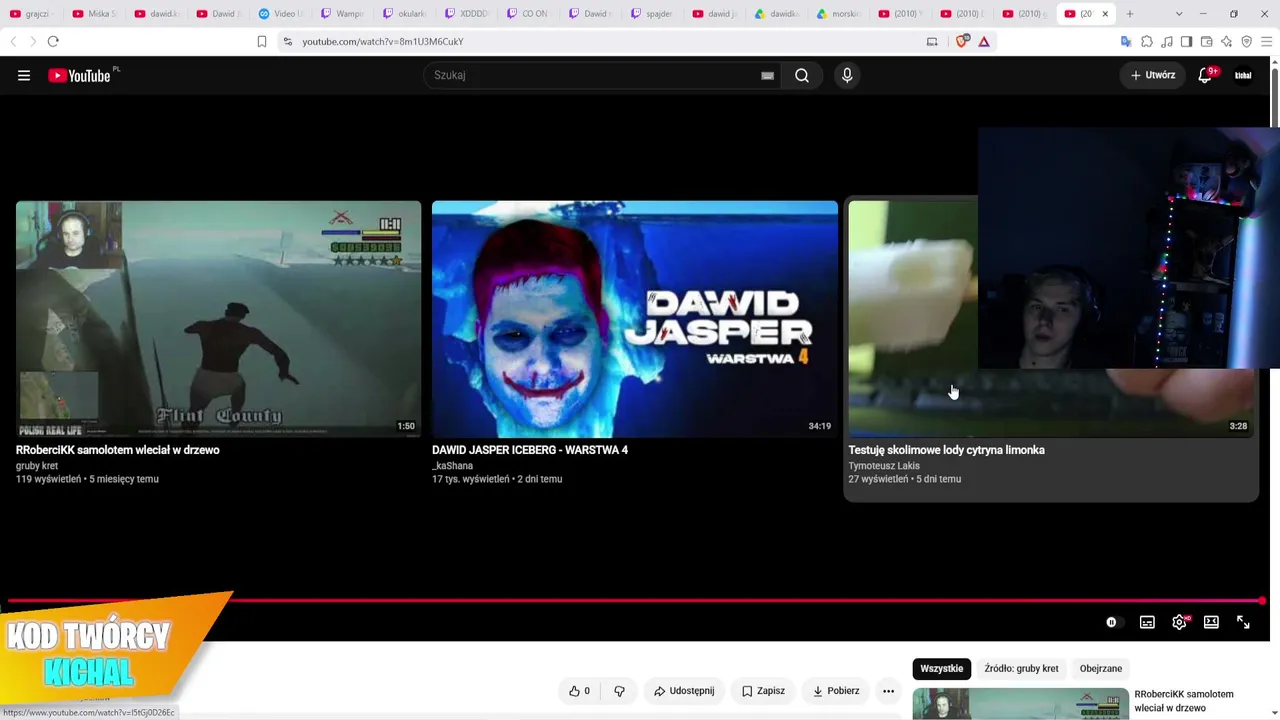Dislike the video with thumbs down

(x=619, y=691)
